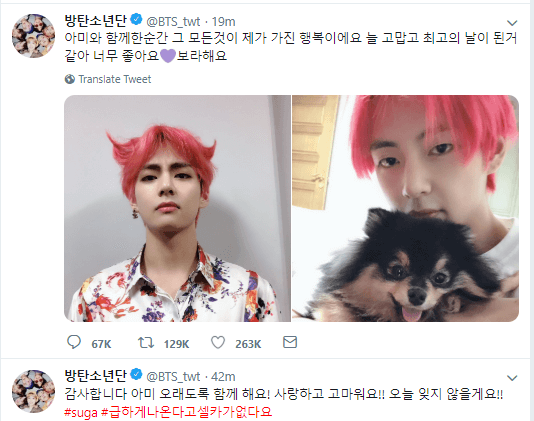Retweet using the retweet arrows icon
This screenshot has height=421, width=534.
coord(146,342)
